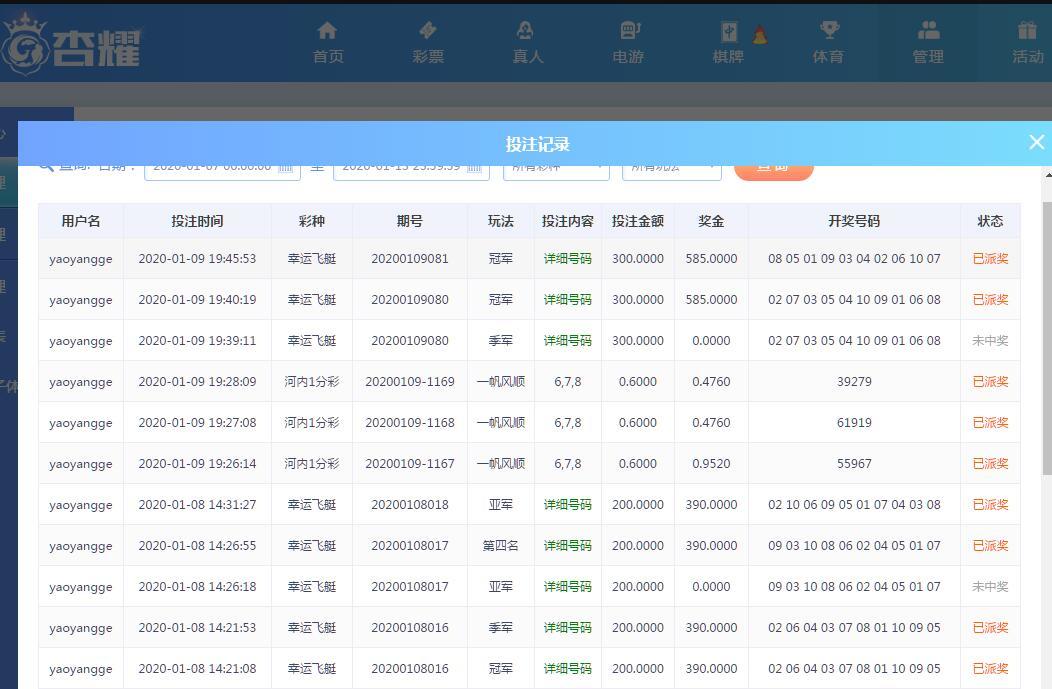Click 第四名 play type cell
1052x689 pixels.
tap(501, 545)
